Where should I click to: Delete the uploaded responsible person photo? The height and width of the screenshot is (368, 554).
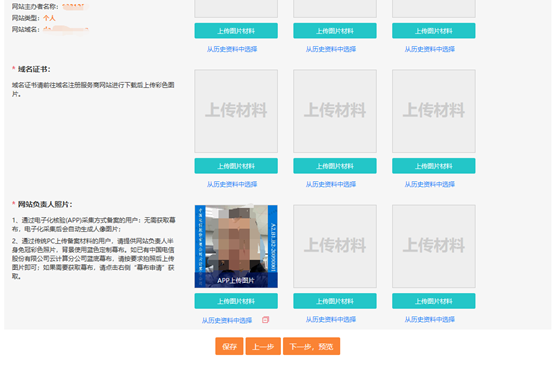265,320
